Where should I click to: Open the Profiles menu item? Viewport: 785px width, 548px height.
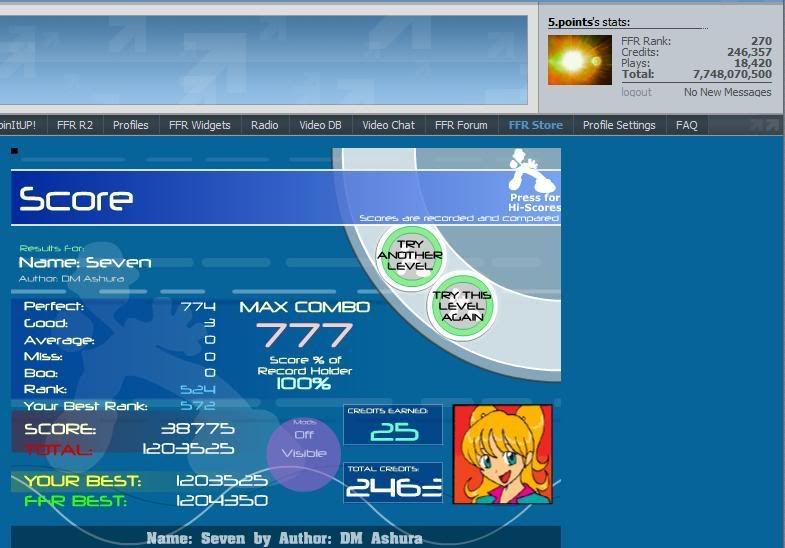pyautogui.click(x=130, y=125)
